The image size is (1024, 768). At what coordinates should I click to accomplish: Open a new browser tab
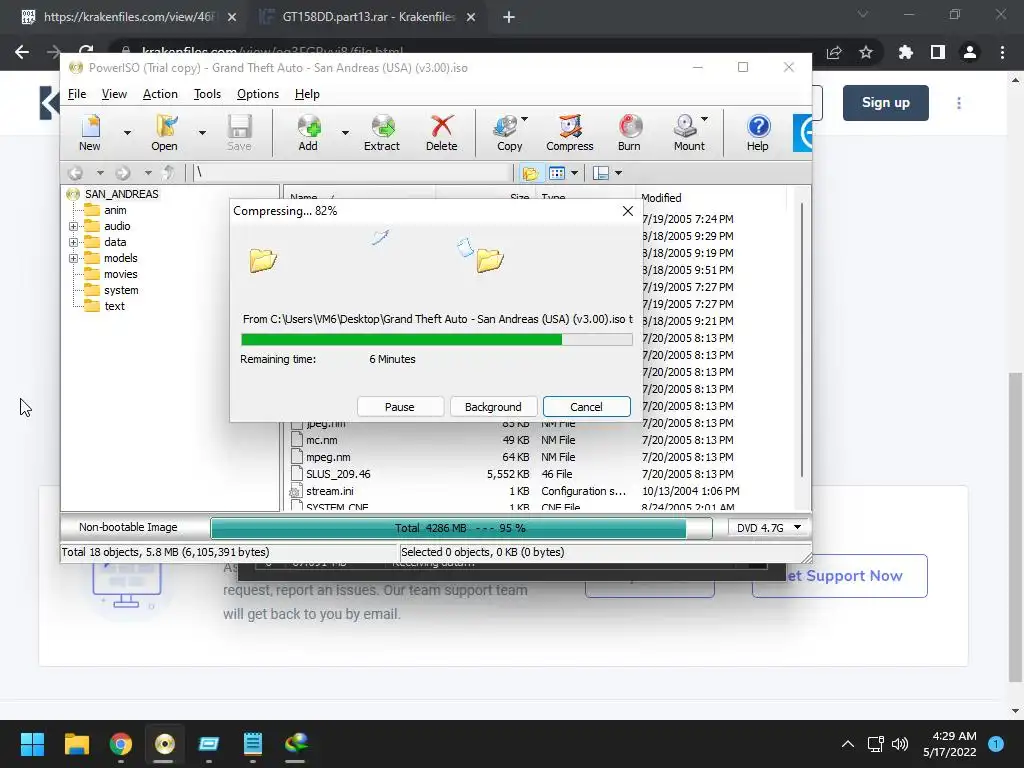coord(509,18)
